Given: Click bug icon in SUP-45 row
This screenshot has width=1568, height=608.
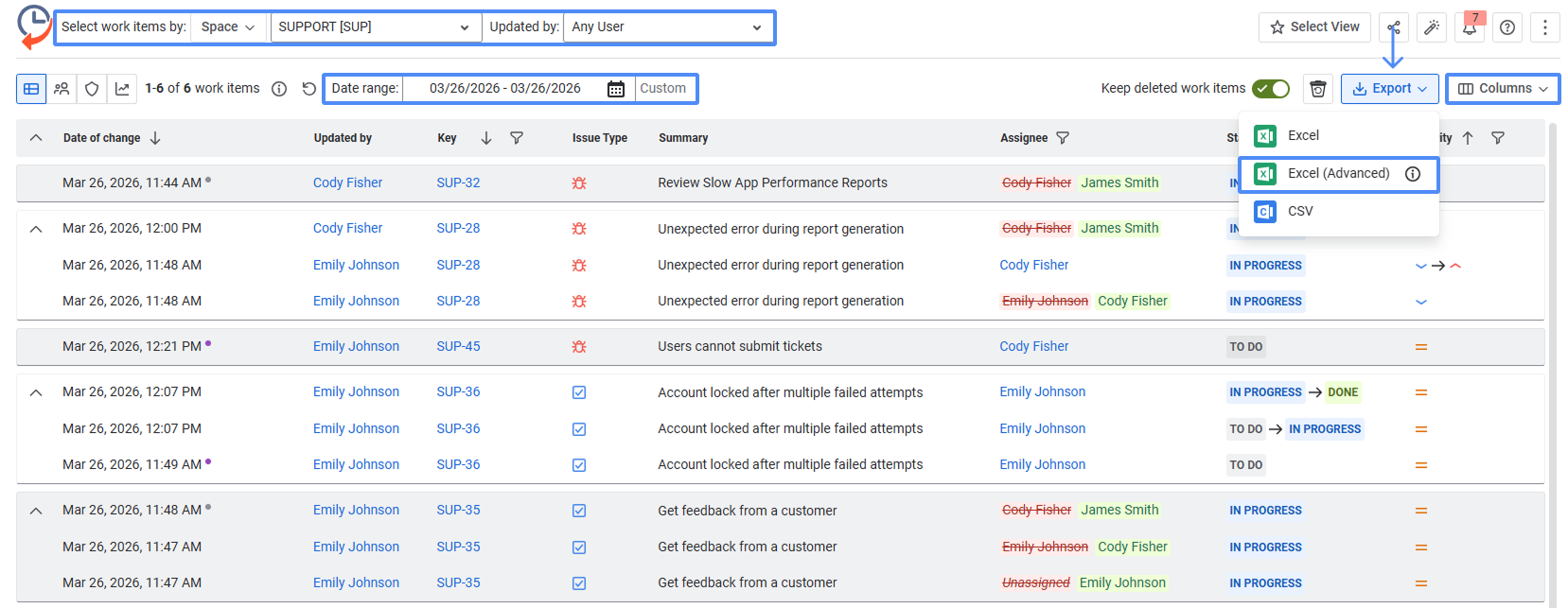Looking at the screenshot, I should (579, 347).
